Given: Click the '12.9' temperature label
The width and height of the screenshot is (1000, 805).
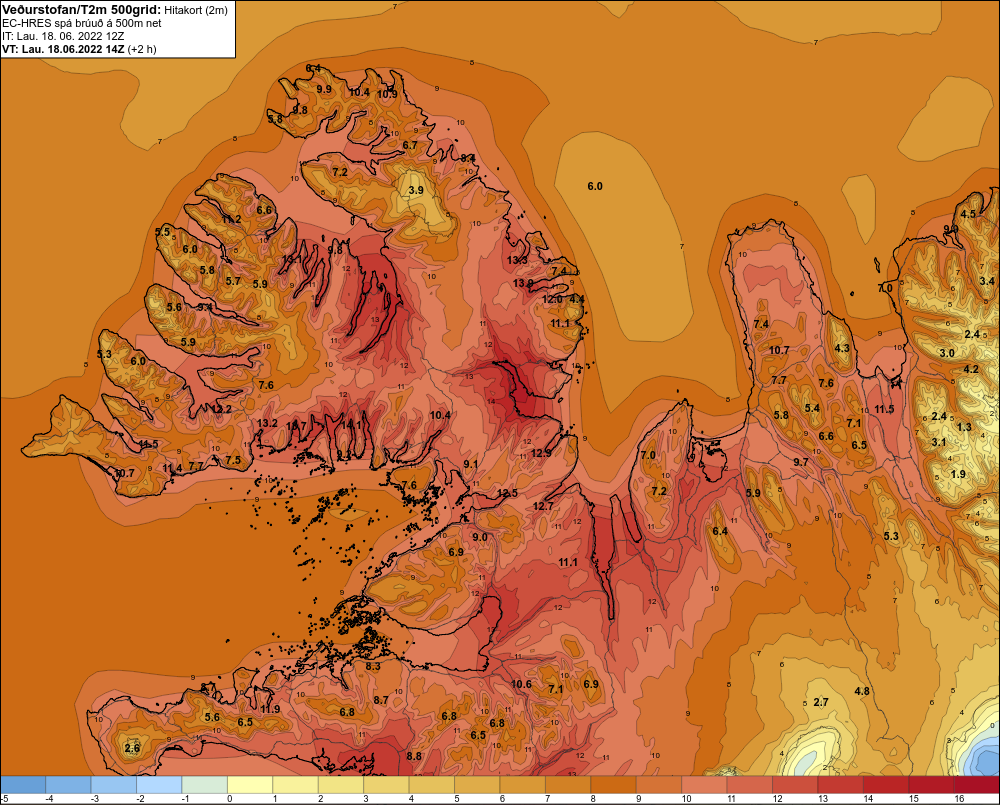Looking at the screenshot, I should click(541, 453).
